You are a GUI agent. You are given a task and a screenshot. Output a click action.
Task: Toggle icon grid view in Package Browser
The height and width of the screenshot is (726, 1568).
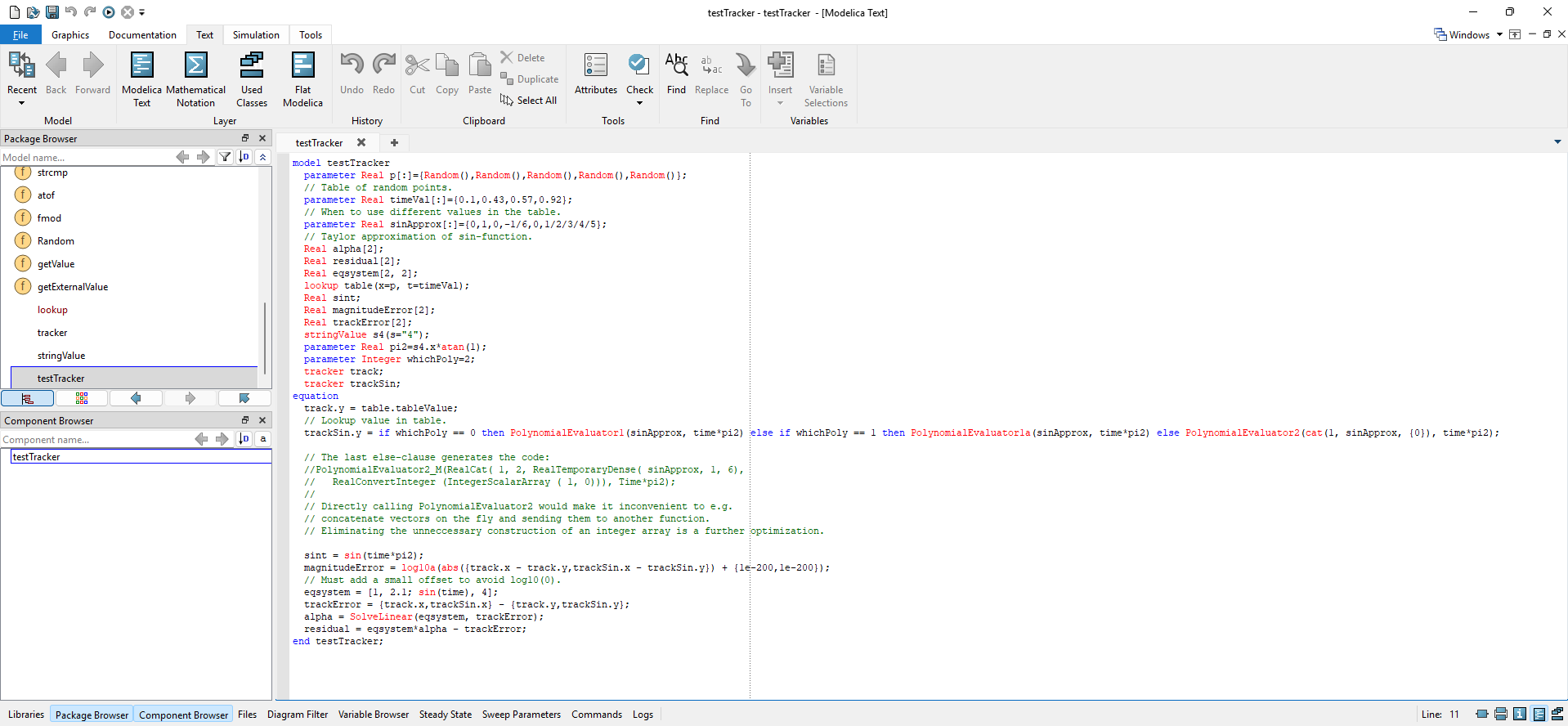[82, 398]
